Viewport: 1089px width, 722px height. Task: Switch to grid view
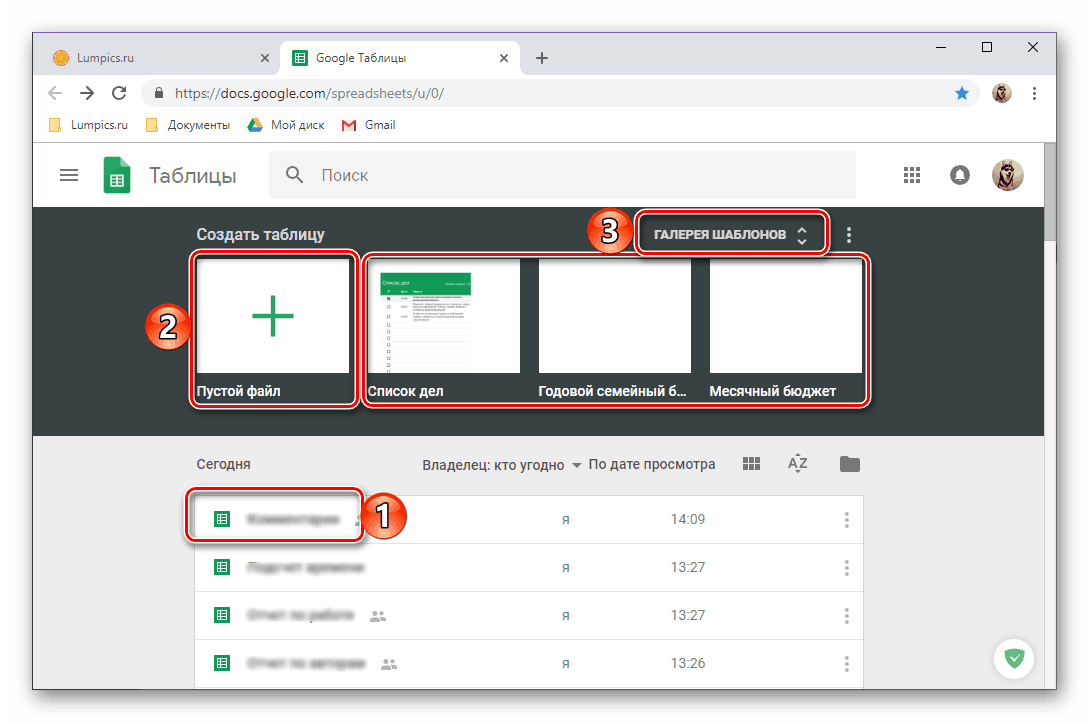[x=751, y=464]
